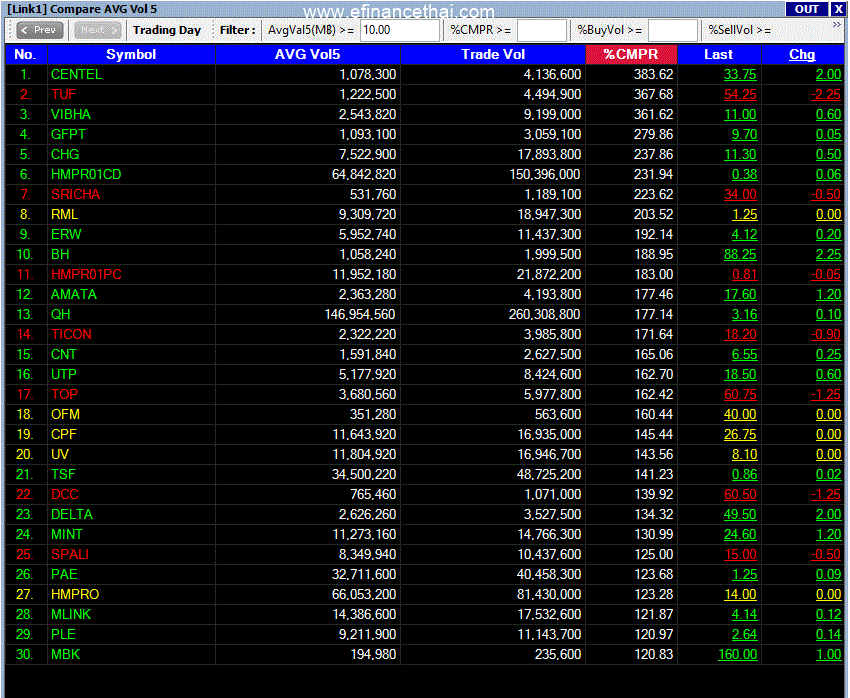Open MBK last price 160.00
Image resolution: width=850 pixels, height=698 pixels.
coord(738,655)
